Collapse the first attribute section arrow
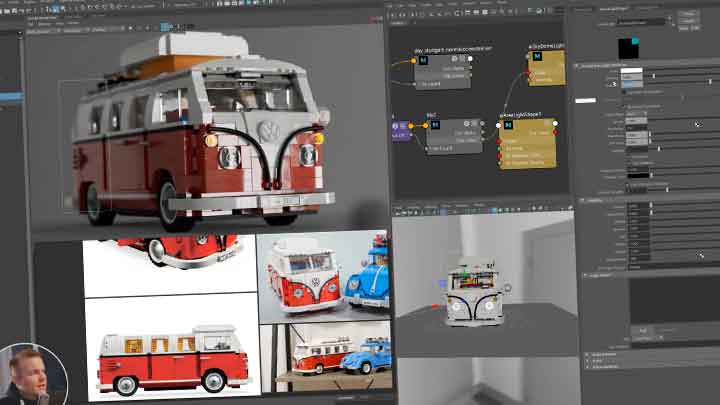Image resolution: width=720 pixels, height=405 pixels. [x=577, y=66]
